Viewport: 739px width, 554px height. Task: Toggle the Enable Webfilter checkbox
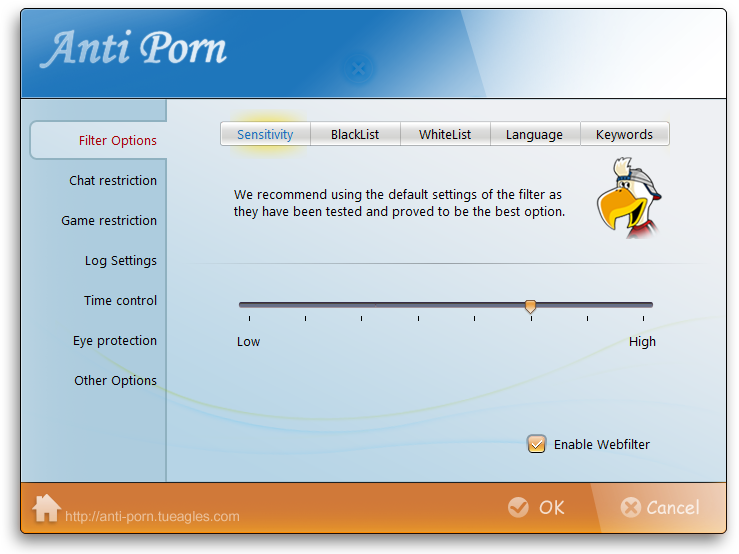536,444
